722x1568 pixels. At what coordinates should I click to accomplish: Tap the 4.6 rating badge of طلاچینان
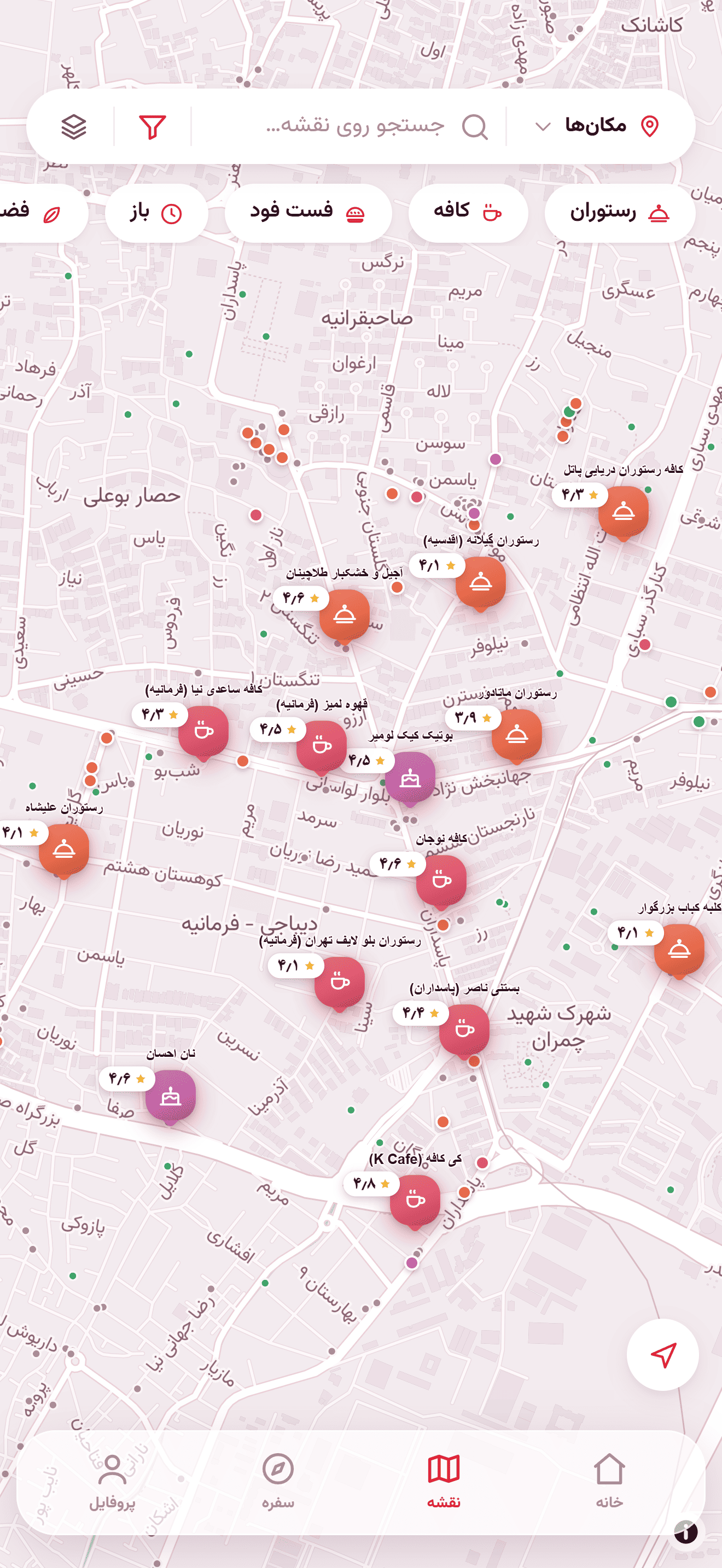[x=301, y=598]
